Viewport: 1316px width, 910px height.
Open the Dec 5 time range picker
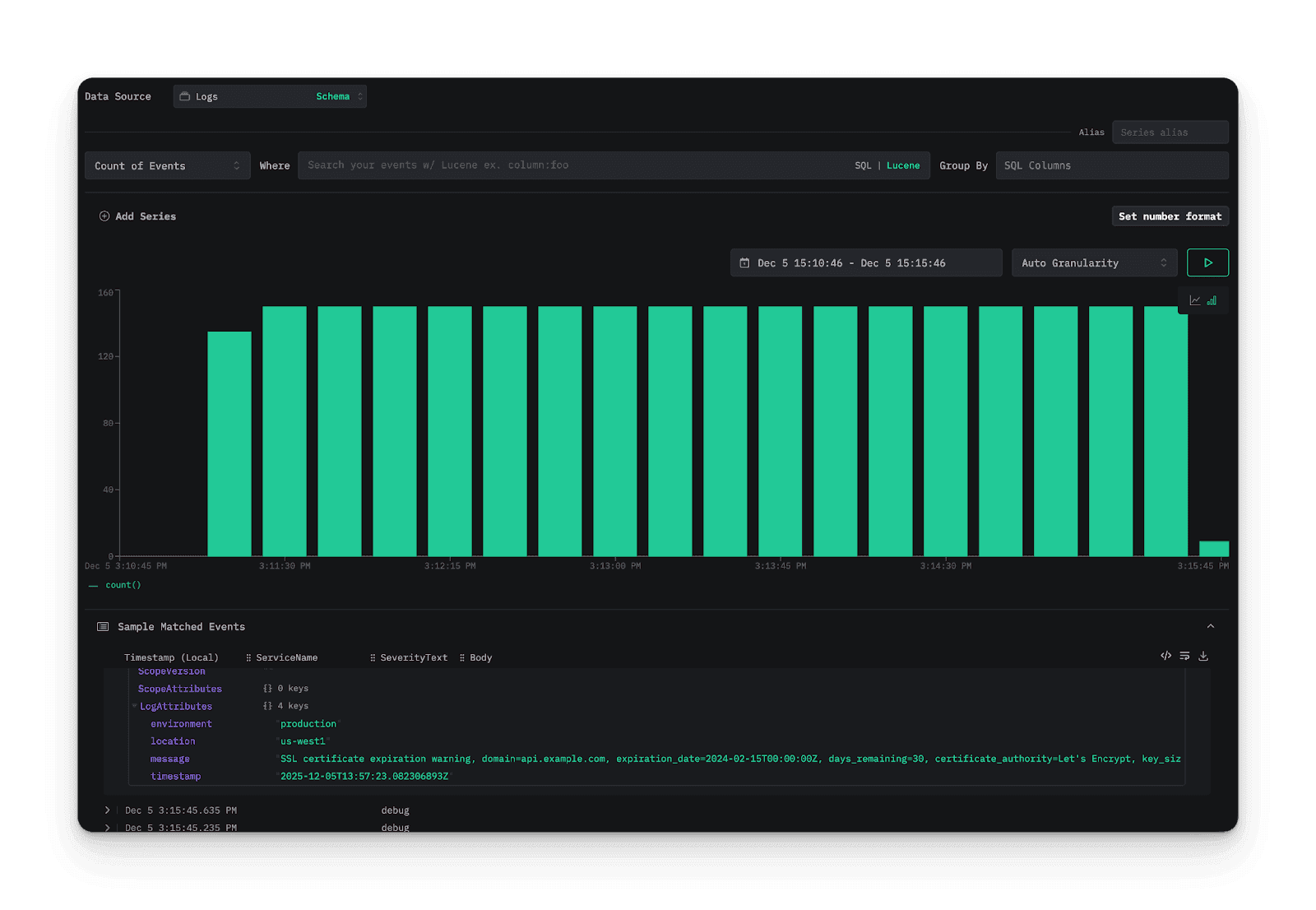pos(866,262)
